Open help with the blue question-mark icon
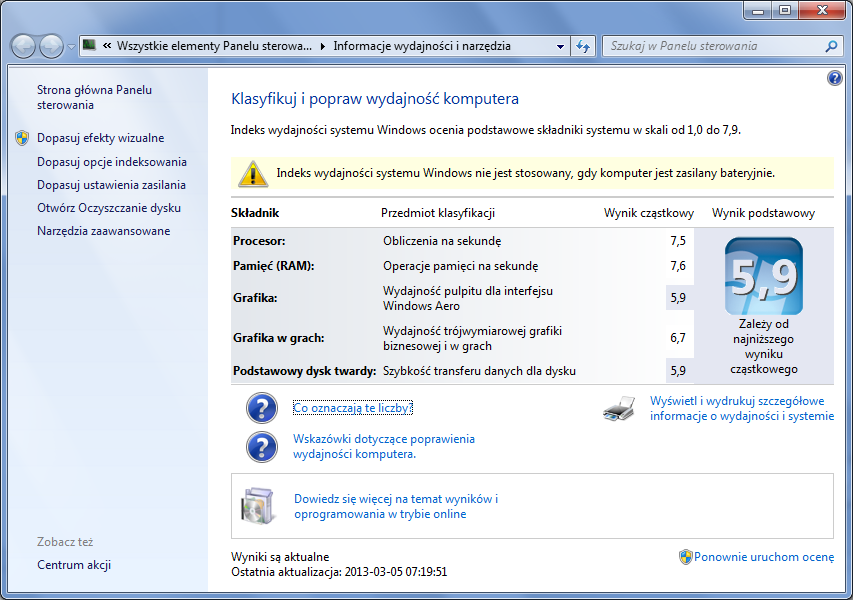Screen dimensions: 853x600 [835, 78]
